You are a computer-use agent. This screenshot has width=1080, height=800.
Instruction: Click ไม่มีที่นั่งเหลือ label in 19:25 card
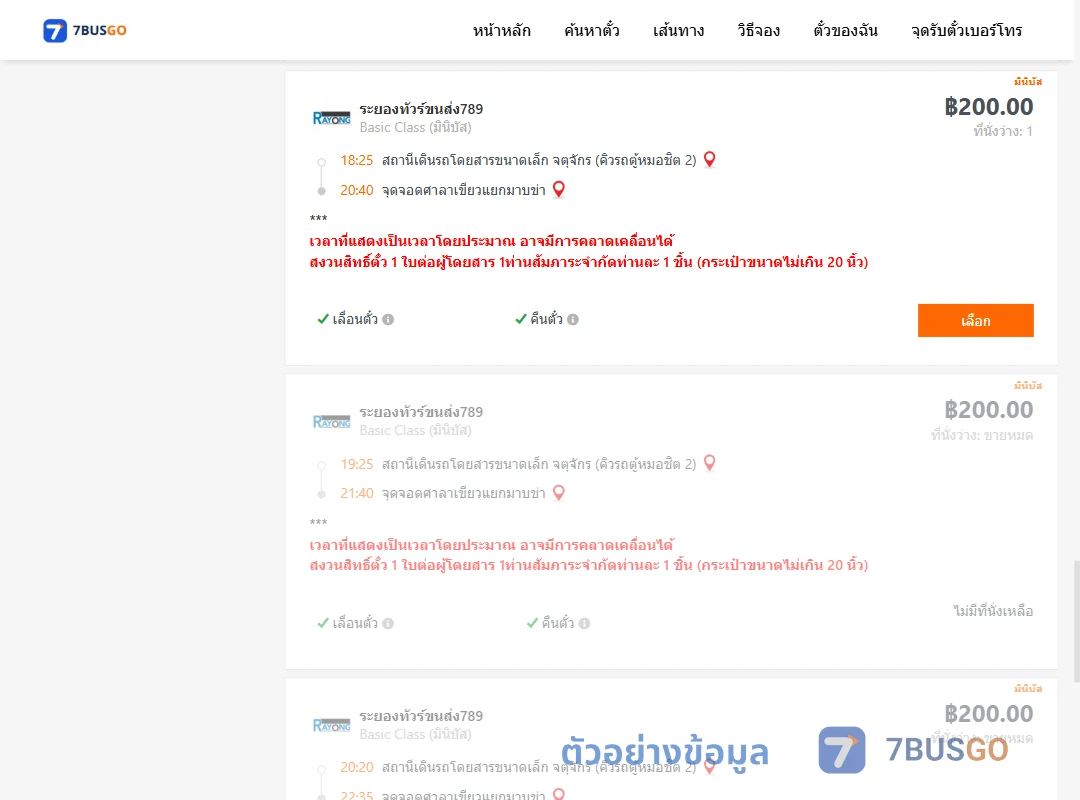[993, 611]
